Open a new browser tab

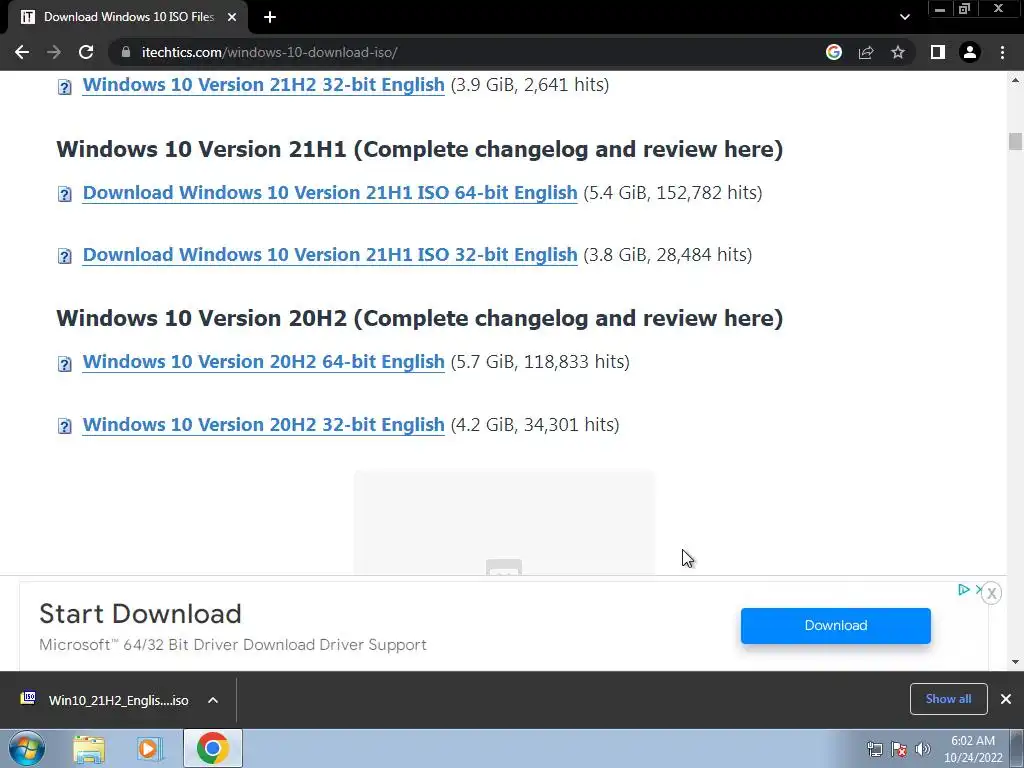point(270,17)
